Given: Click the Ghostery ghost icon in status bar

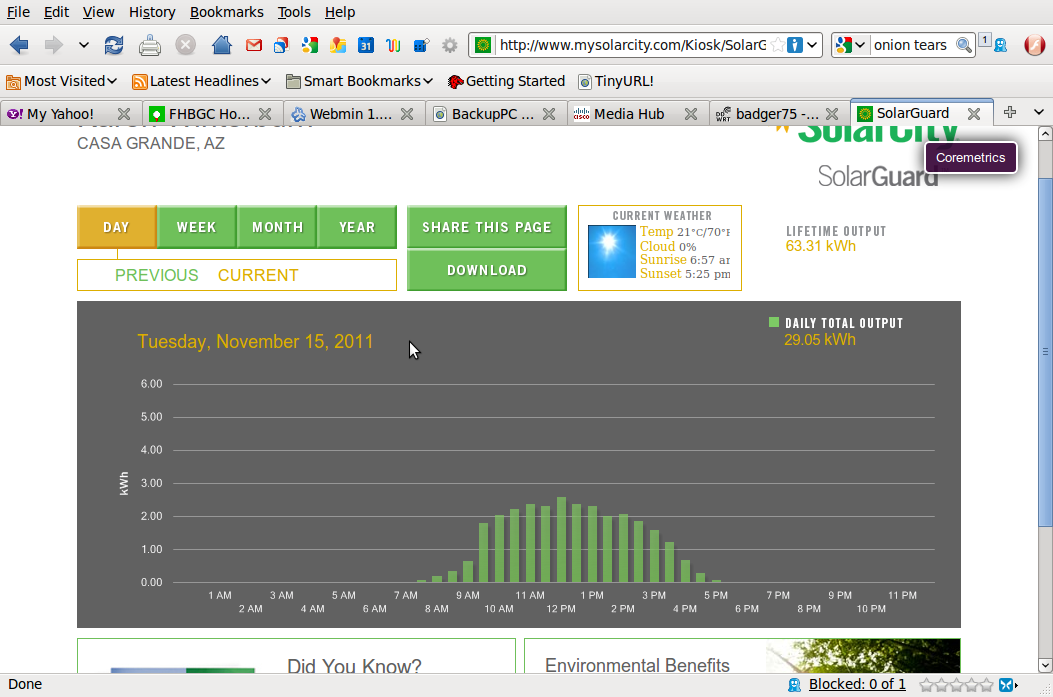Looking at the screenshot, I should click(x=794, y=684).
